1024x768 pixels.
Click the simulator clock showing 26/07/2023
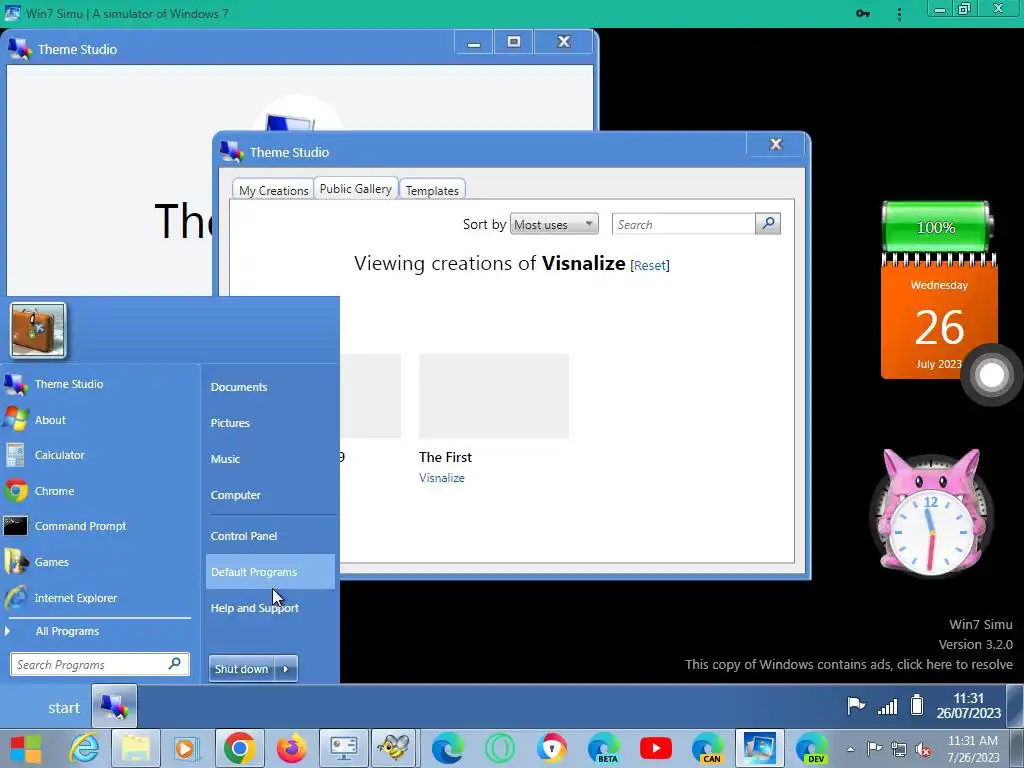click(968, 706)
